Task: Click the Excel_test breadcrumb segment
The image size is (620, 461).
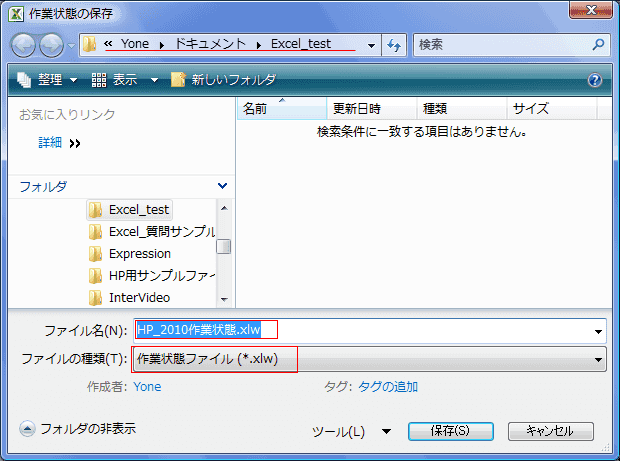Action: tap(301, 43)
